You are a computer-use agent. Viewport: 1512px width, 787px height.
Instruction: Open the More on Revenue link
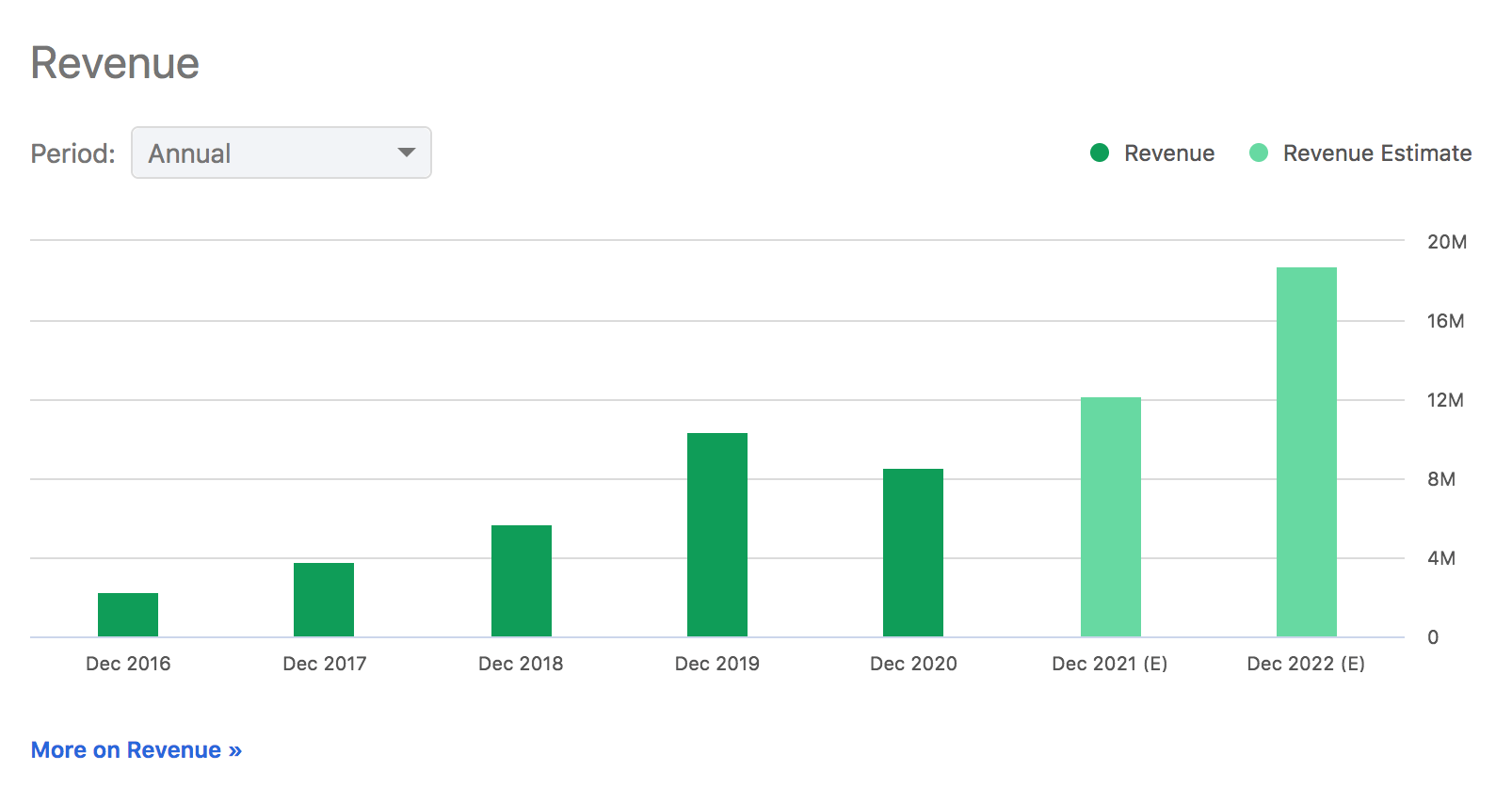137,750
